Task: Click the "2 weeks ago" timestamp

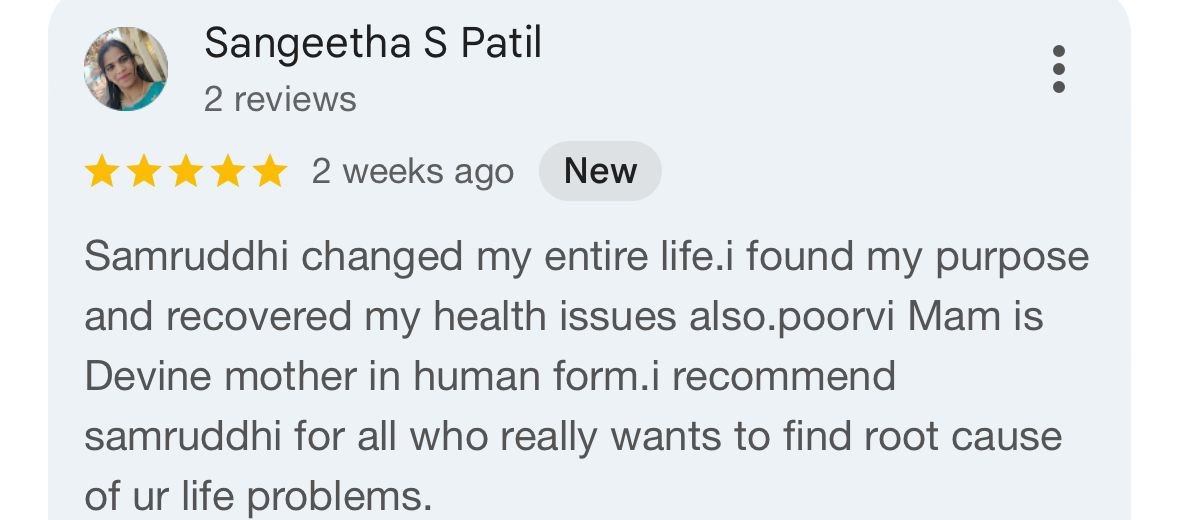Action: tap(412, 172)
